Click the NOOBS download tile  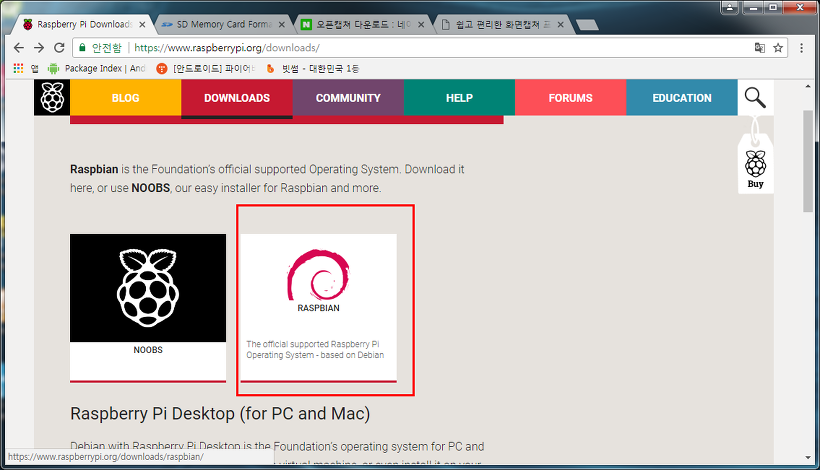[148, 308]
